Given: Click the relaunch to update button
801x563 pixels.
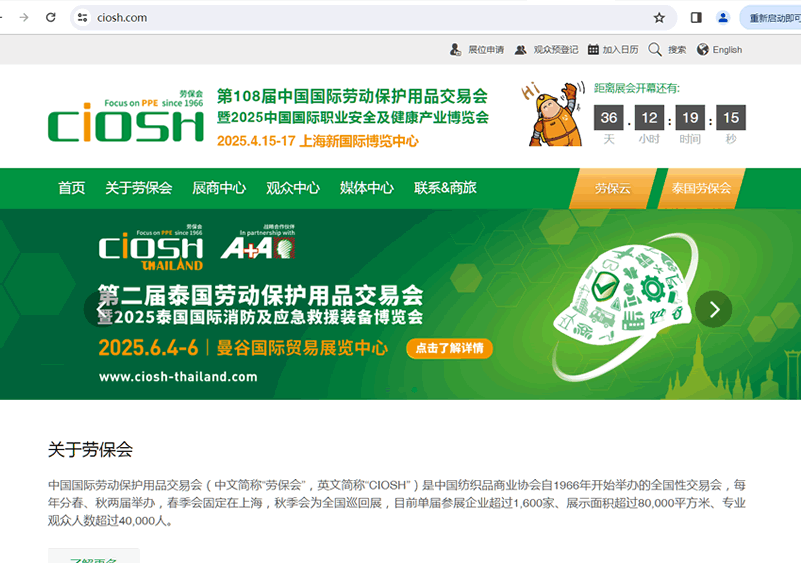Looking at the screenshot, I should (771, 18).
